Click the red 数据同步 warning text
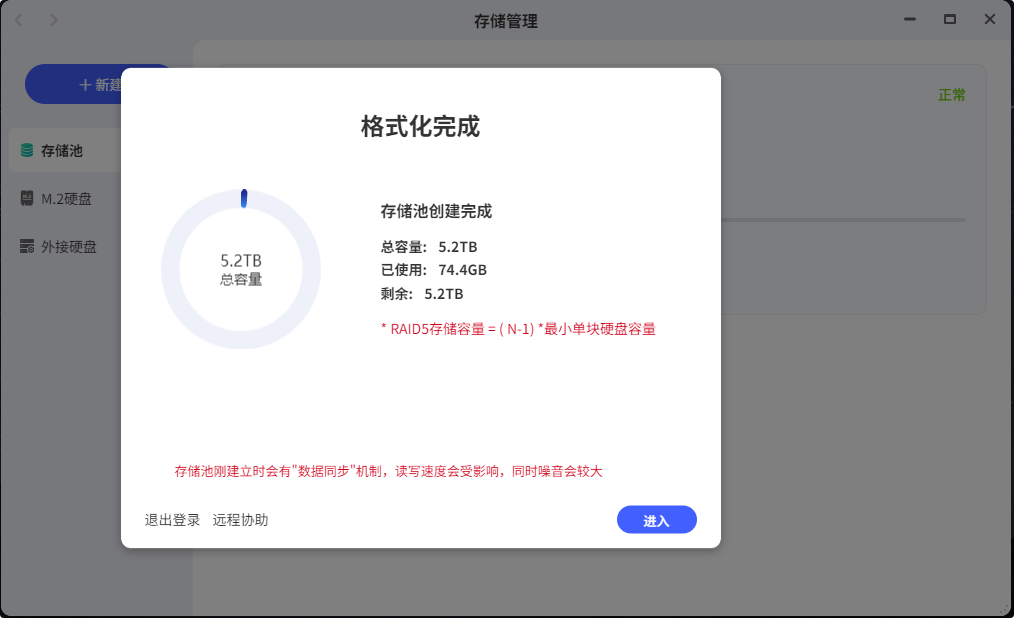 coord(388,471)
